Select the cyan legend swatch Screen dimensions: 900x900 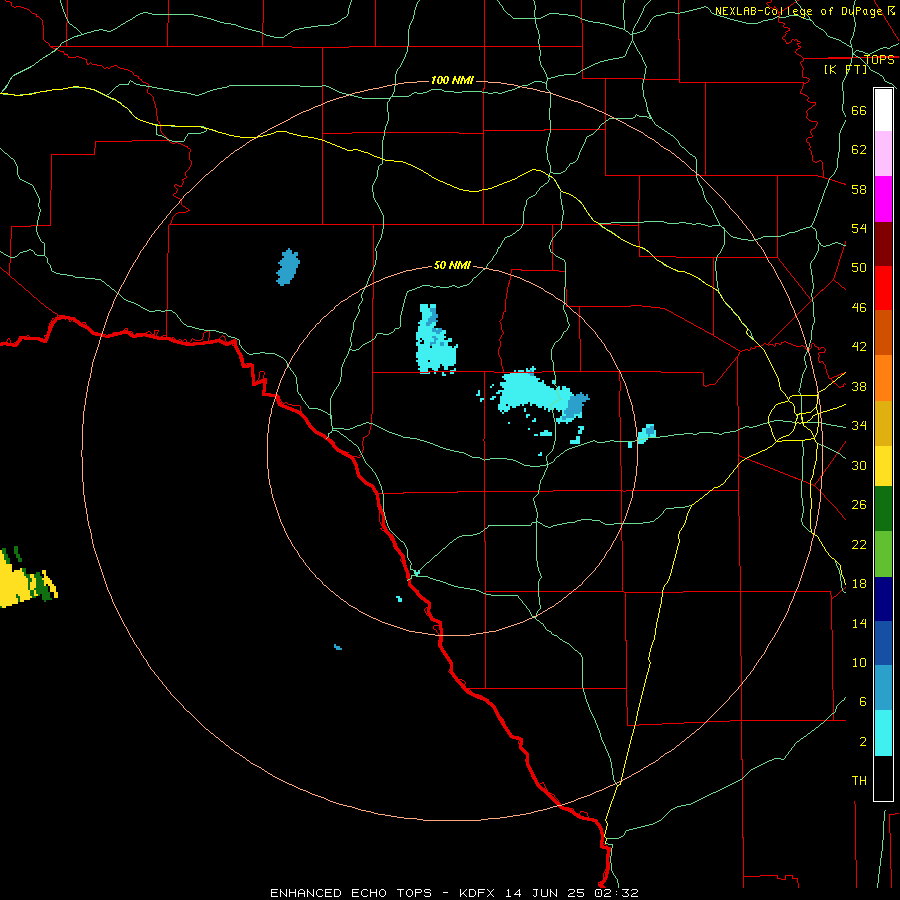(883, 733)
